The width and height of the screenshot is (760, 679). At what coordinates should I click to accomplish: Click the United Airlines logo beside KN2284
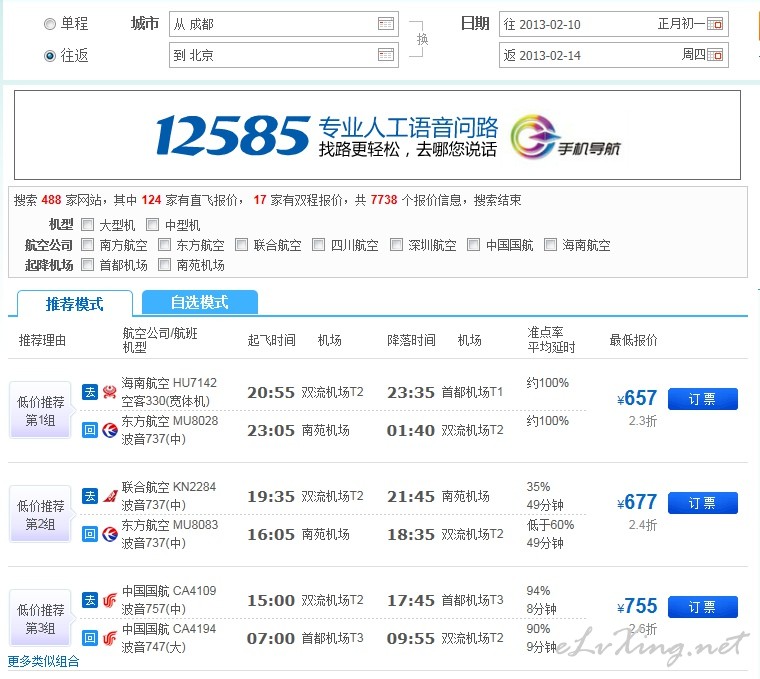click(x=110, y=496)
